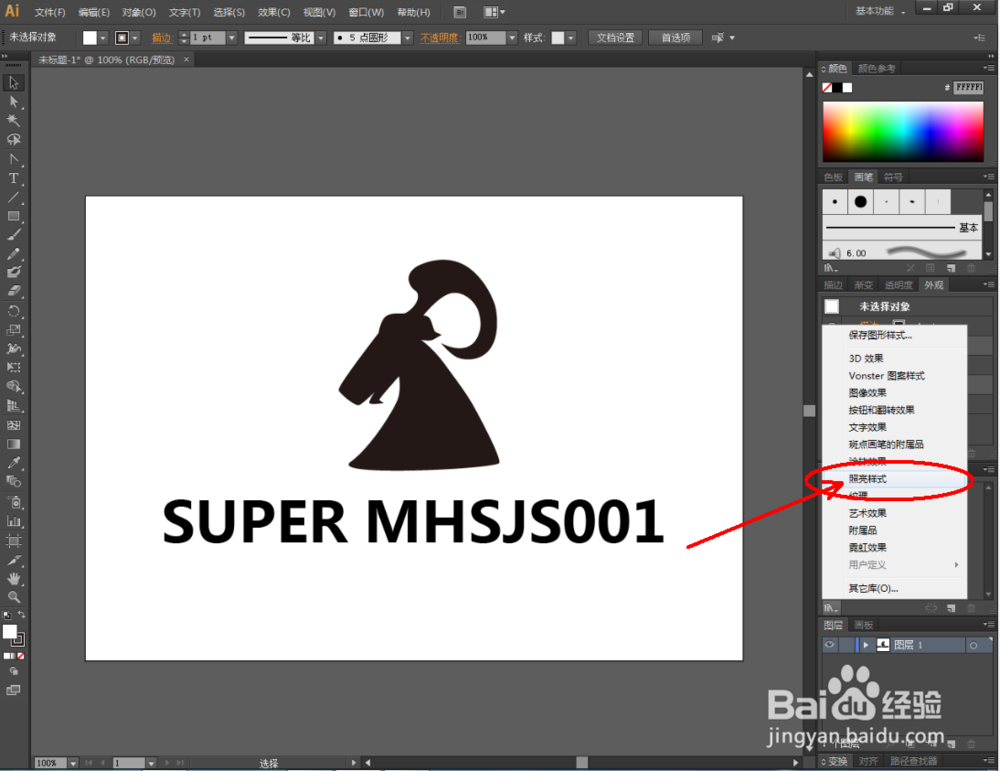Viewport: 1000px width, 771px height.
Task: Select the Eraser tool
Action: click(13, 291)
